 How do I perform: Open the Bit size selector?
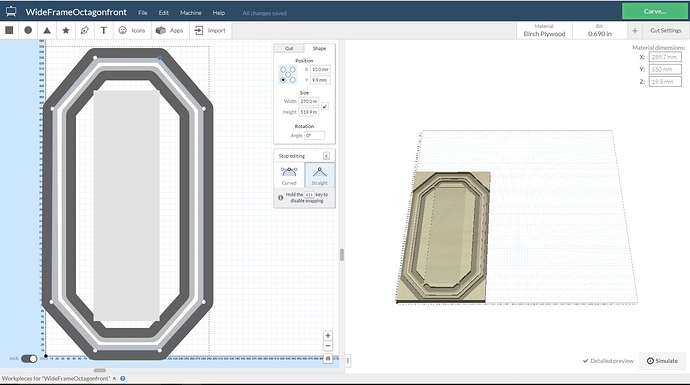tap(600, 31)
